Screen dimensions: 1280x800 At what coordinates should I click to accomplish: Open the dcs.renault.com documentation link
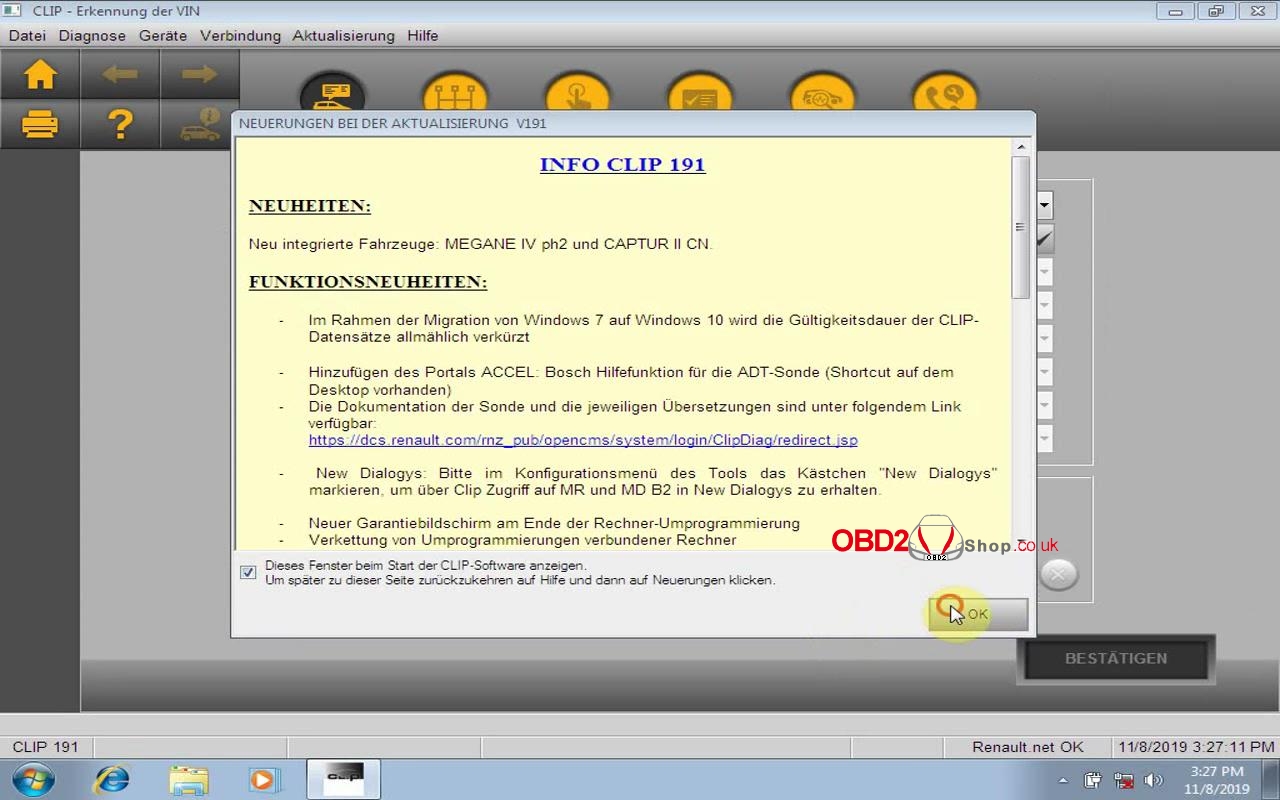tap(582, 440)
